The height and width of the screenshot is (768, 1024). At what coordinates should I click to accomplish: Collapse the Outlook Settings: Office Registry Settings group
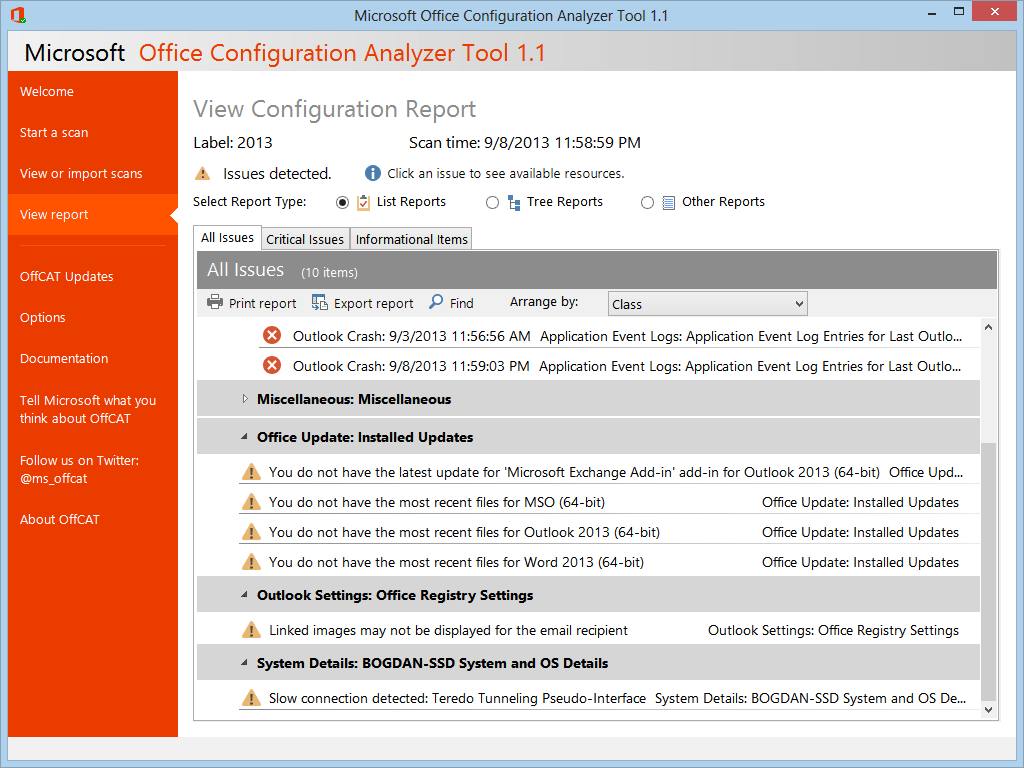(x=244, y=594)
